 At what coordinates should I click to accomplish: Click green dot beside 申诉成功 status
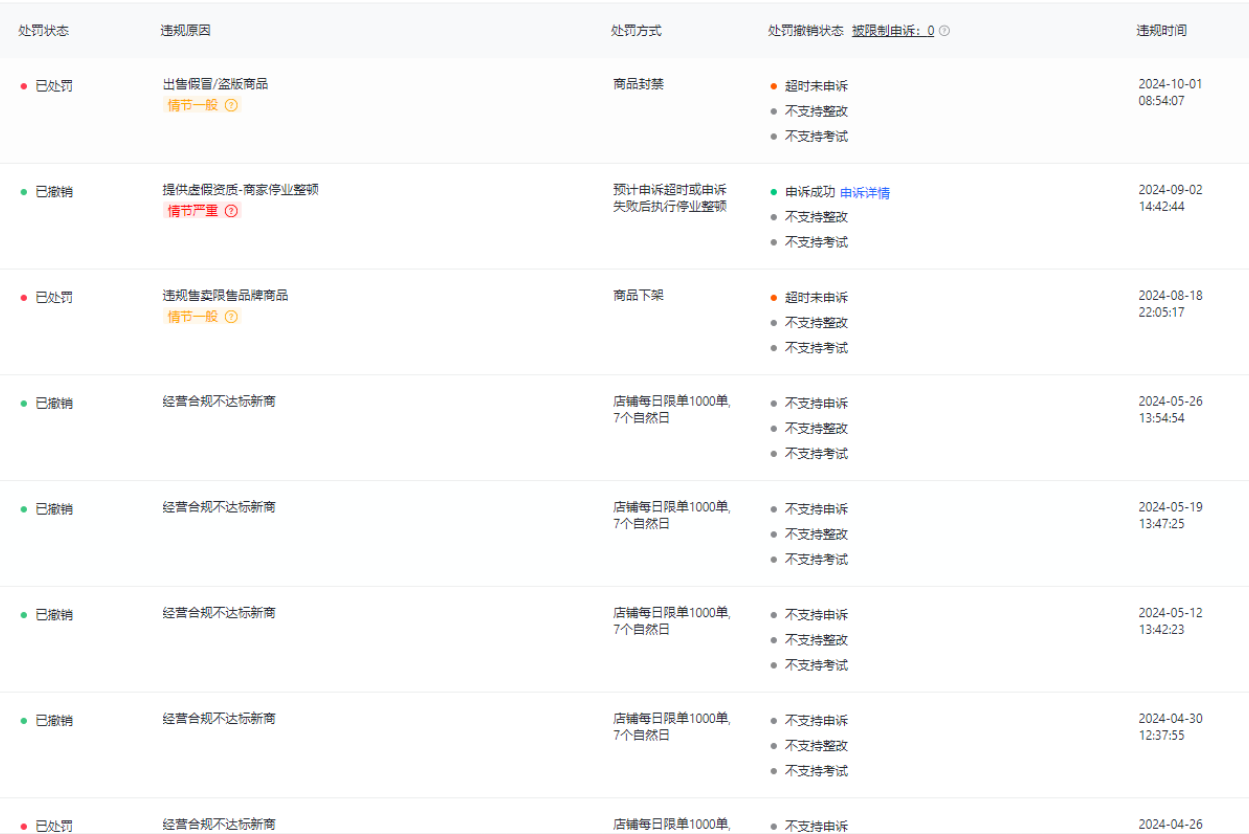(774, 192)
